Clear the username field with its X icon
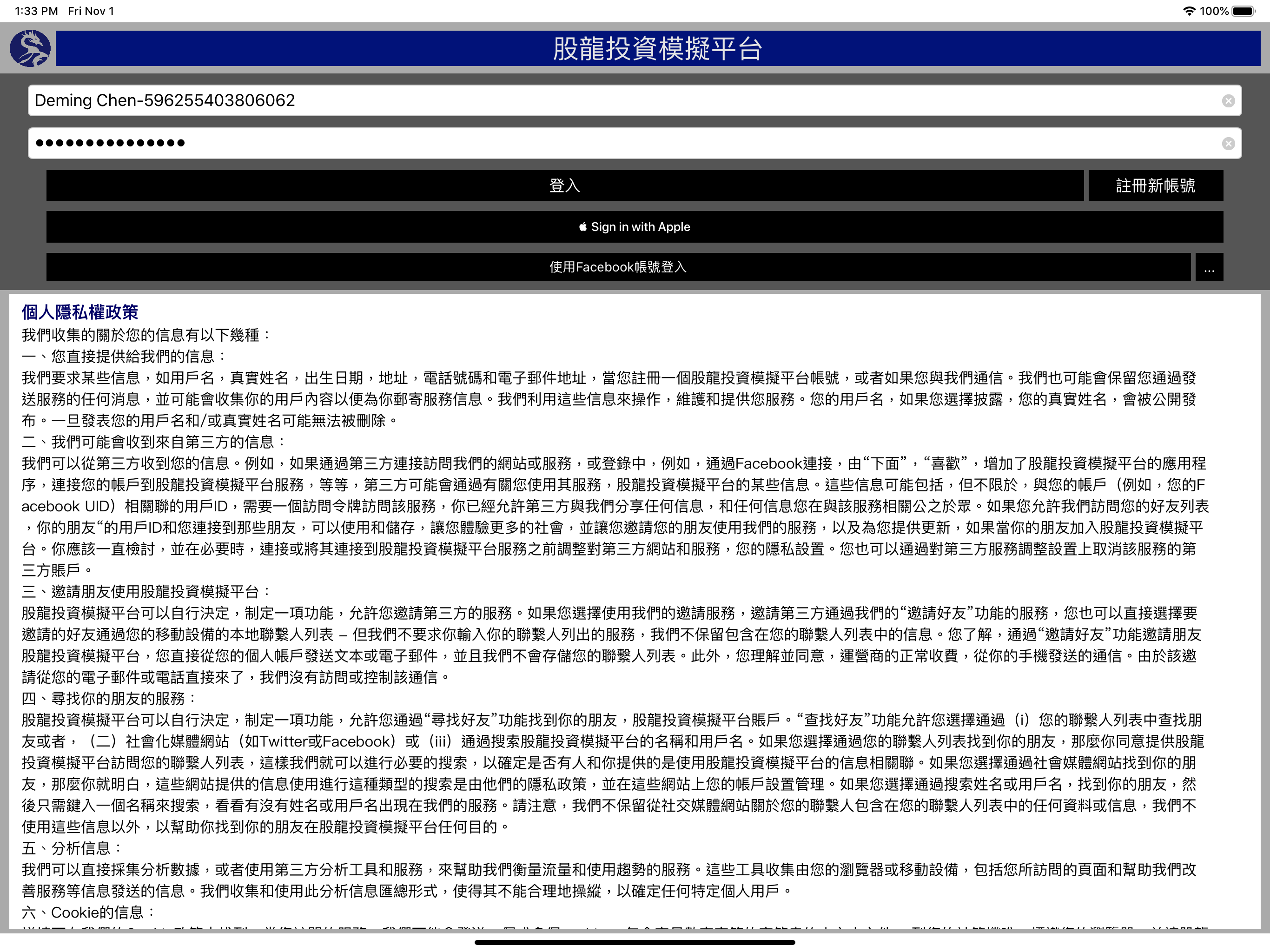Image resolution: width=1270 pixels, height=952 pixels. pos(1228,101)
